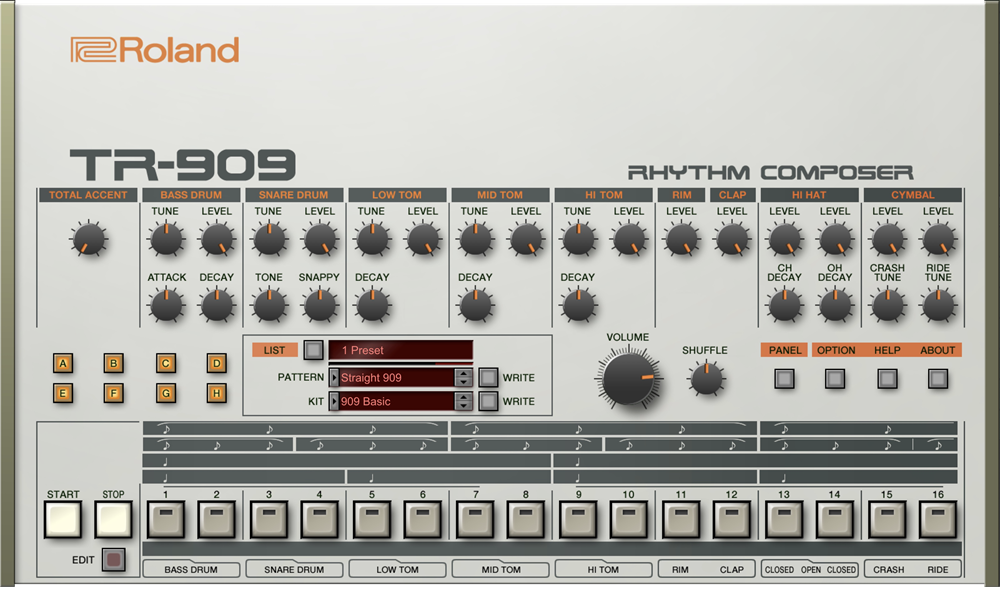The width and height of the screenshot is (1000, 609).
Task: Click the Low Tom DECAY knob
Action: [x=372, y=305]
